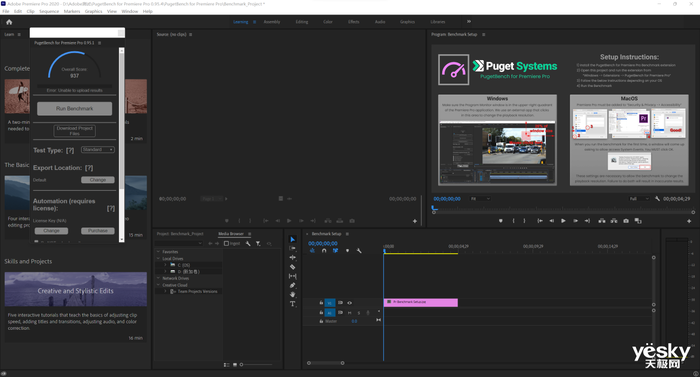Viewport: 700px width, 377px height.
Task: Open the Sequence menu
Action: tap(49, 11)
